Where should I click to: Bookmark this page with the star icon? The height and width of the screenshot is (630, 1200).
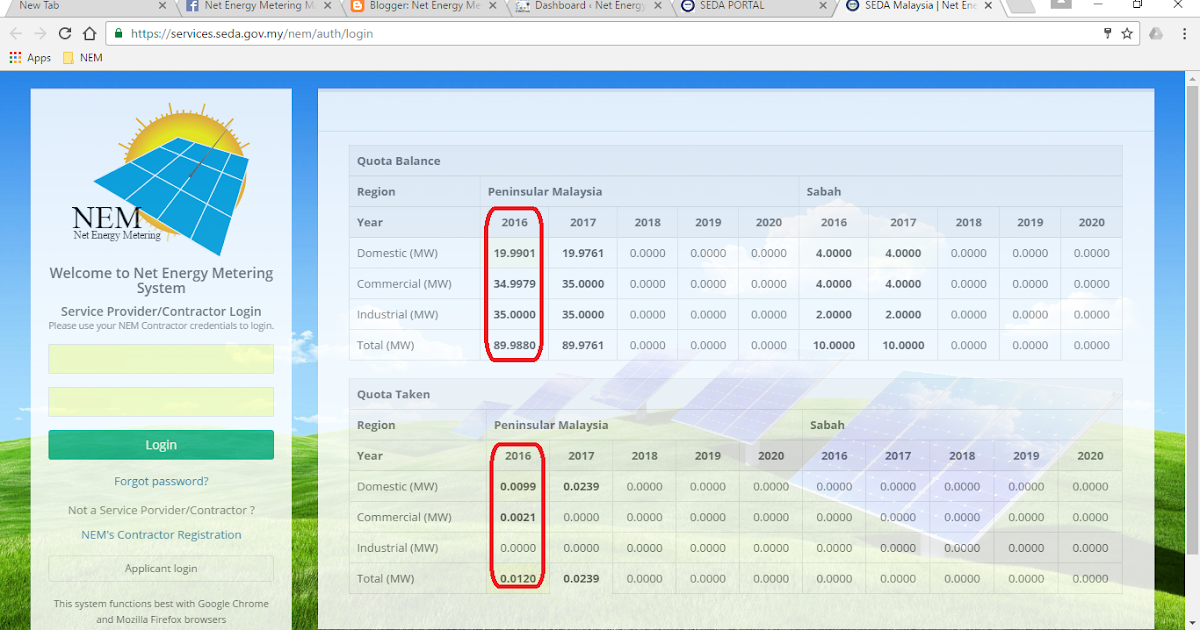point(1128,33)
